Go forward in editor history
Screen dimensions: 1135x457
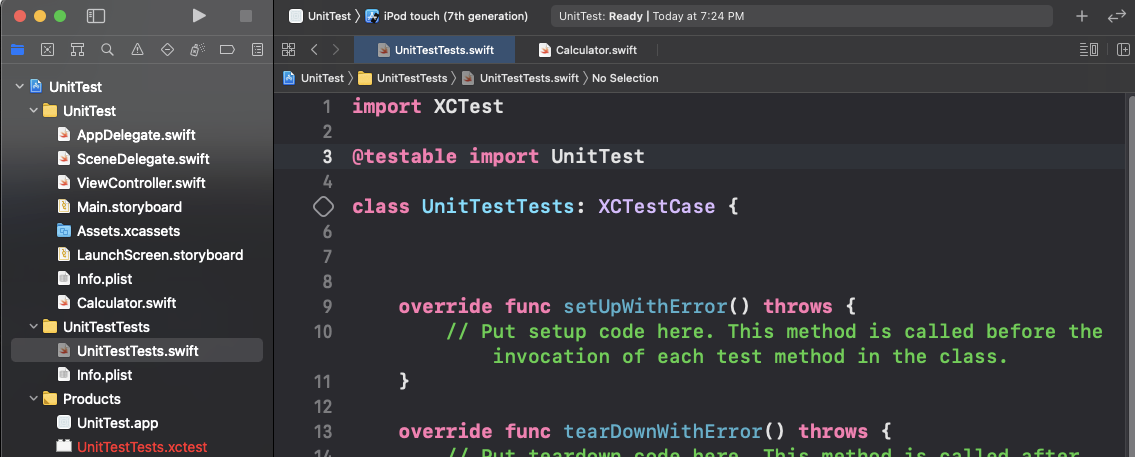336,49
